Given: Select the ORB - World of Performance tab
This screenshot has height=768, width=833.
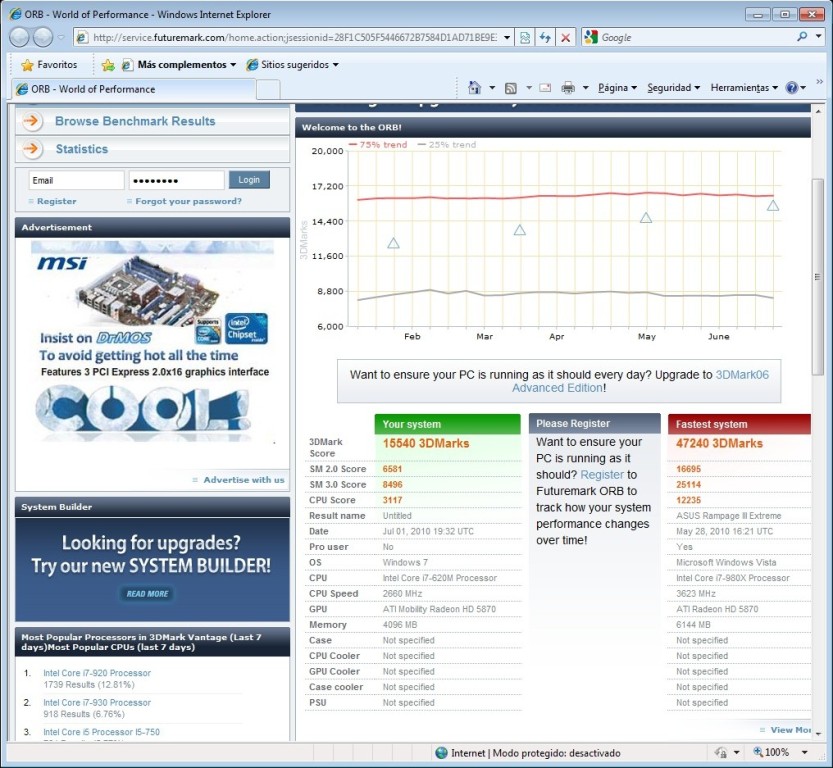Looking at the screenshot, I should (134, 89).
